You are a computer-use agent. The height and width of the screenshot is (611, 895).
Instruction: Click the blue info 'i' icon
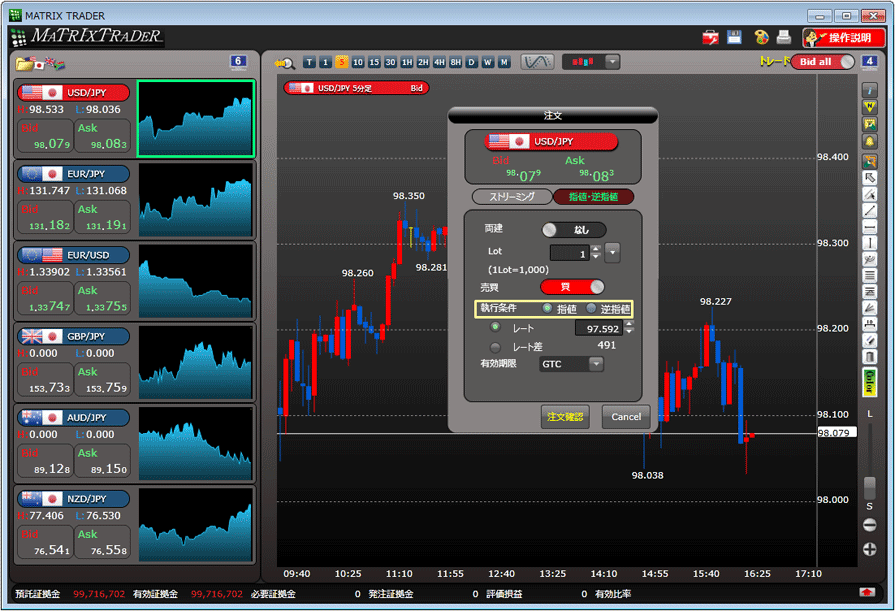pos(869,90)
